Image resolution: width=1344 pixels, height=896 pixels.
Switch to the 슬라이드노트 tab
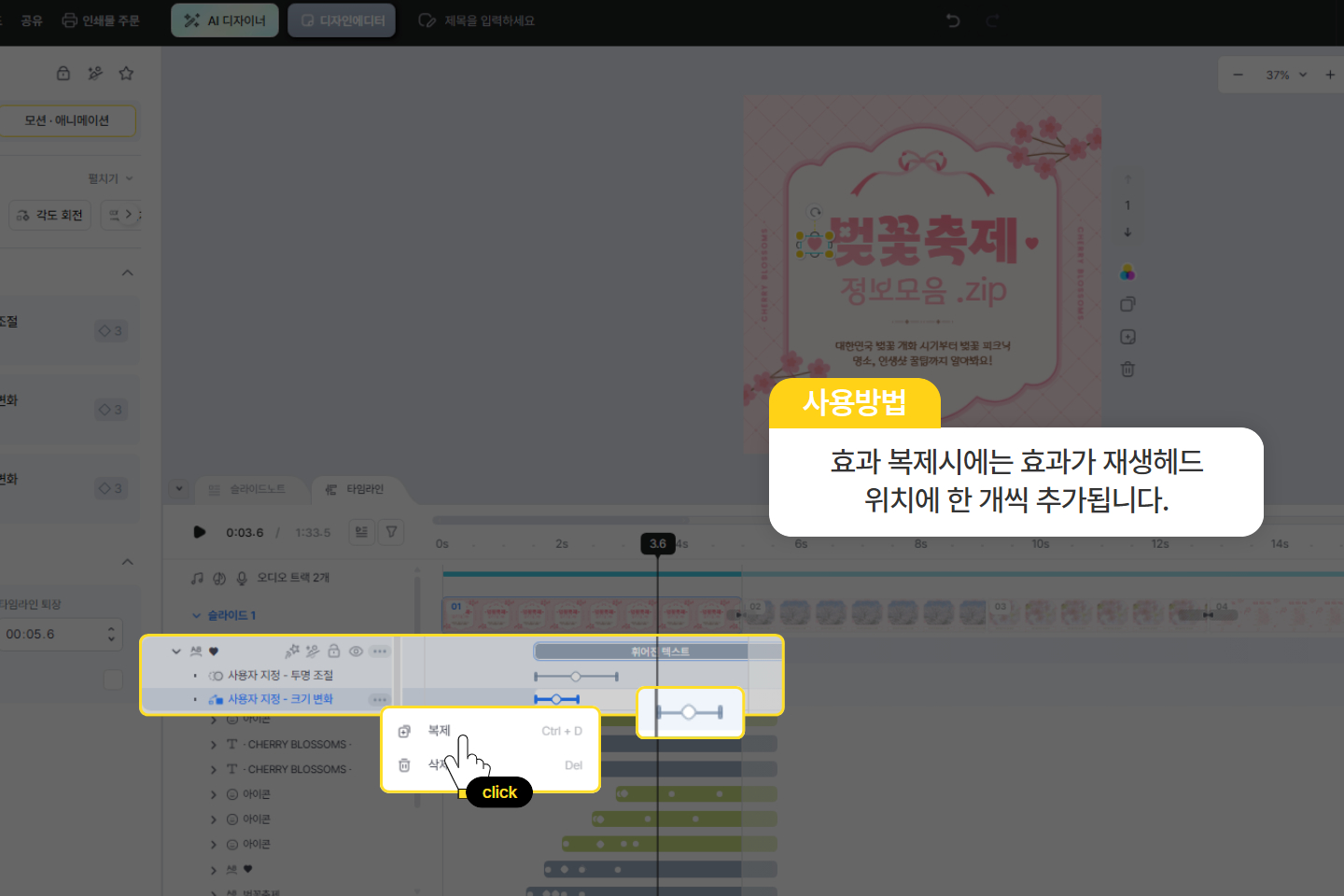click(247, 489)
